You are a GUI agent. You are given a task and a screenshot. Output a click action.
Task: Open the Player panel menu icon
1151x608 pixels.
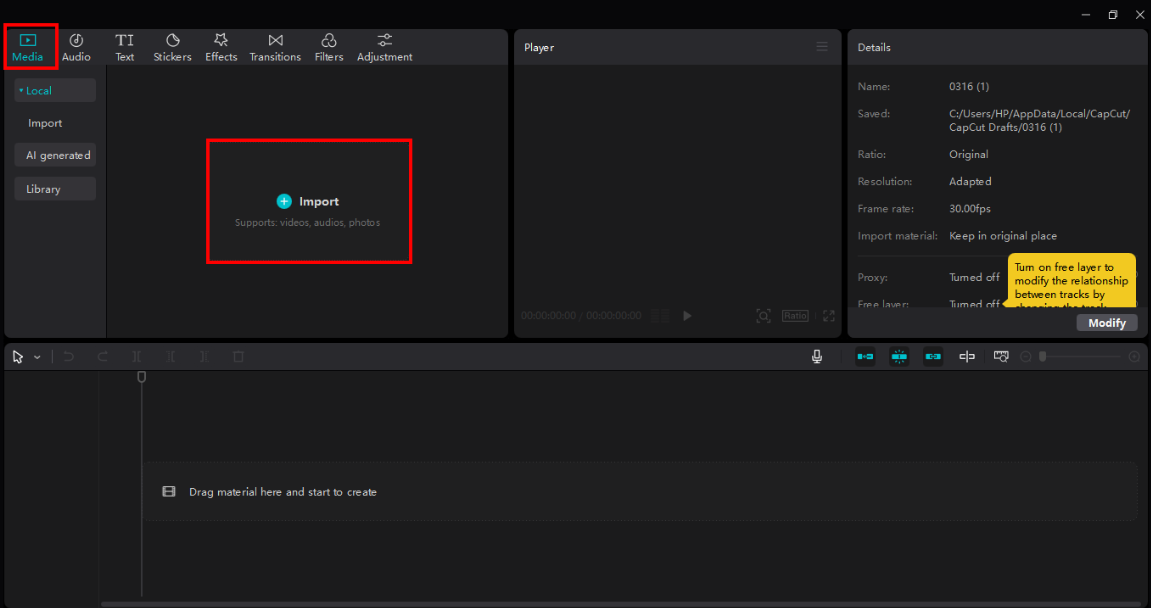click(822, 47)
